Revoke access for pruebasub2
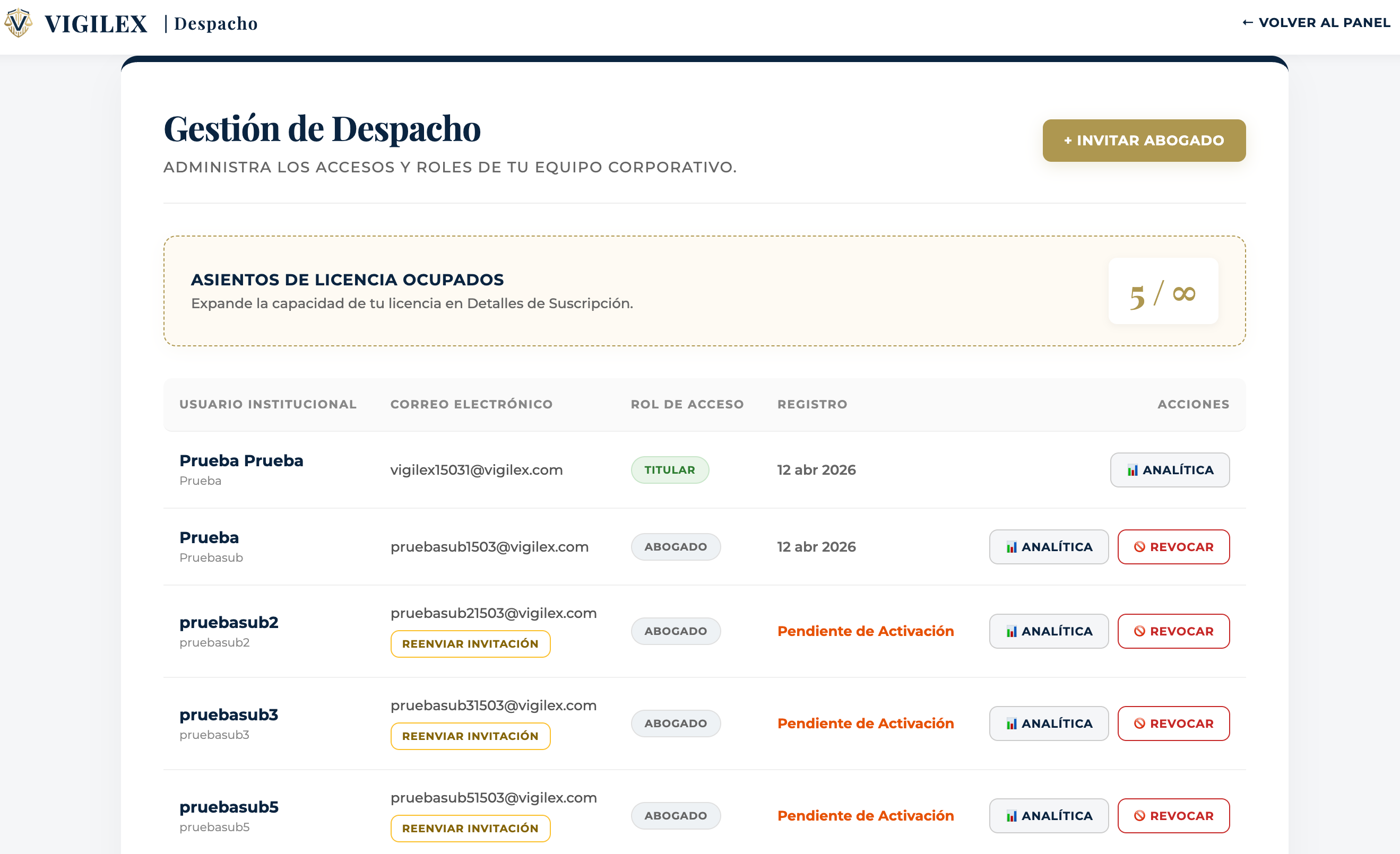Viewport: 1400px width, 854px height. point(1173,631)
